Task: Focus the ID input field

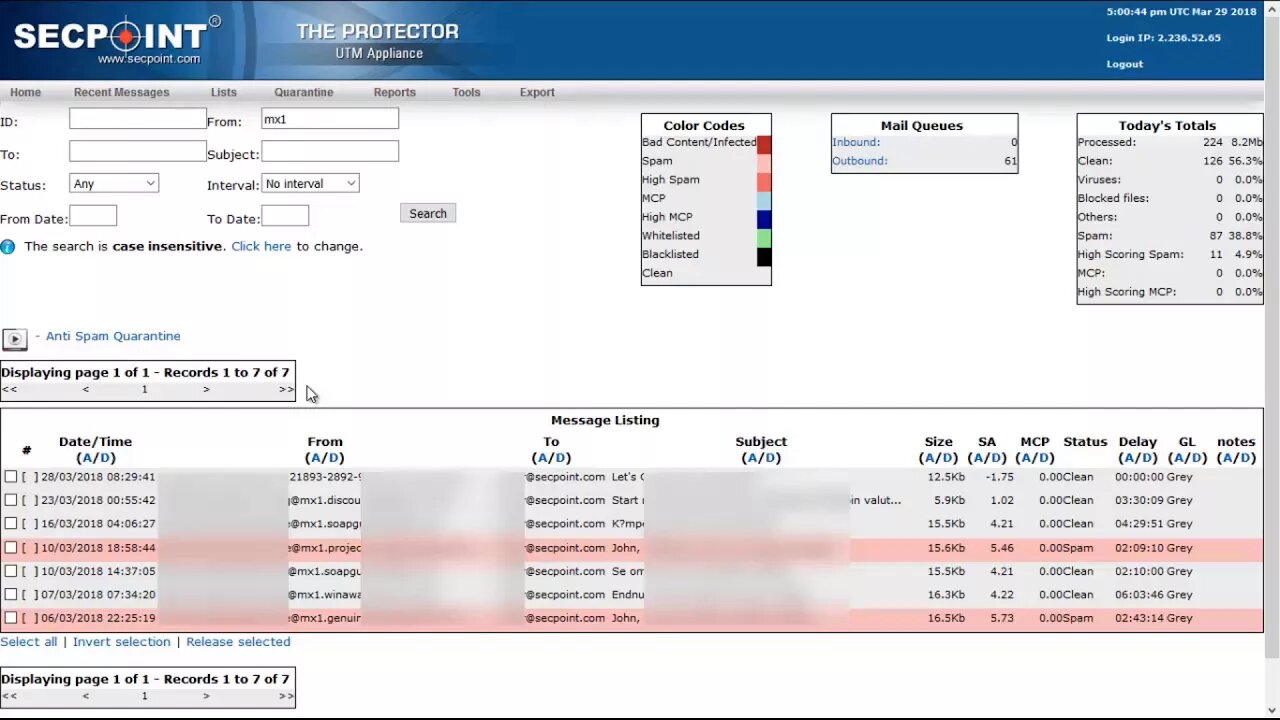Action: click(138, 119)
